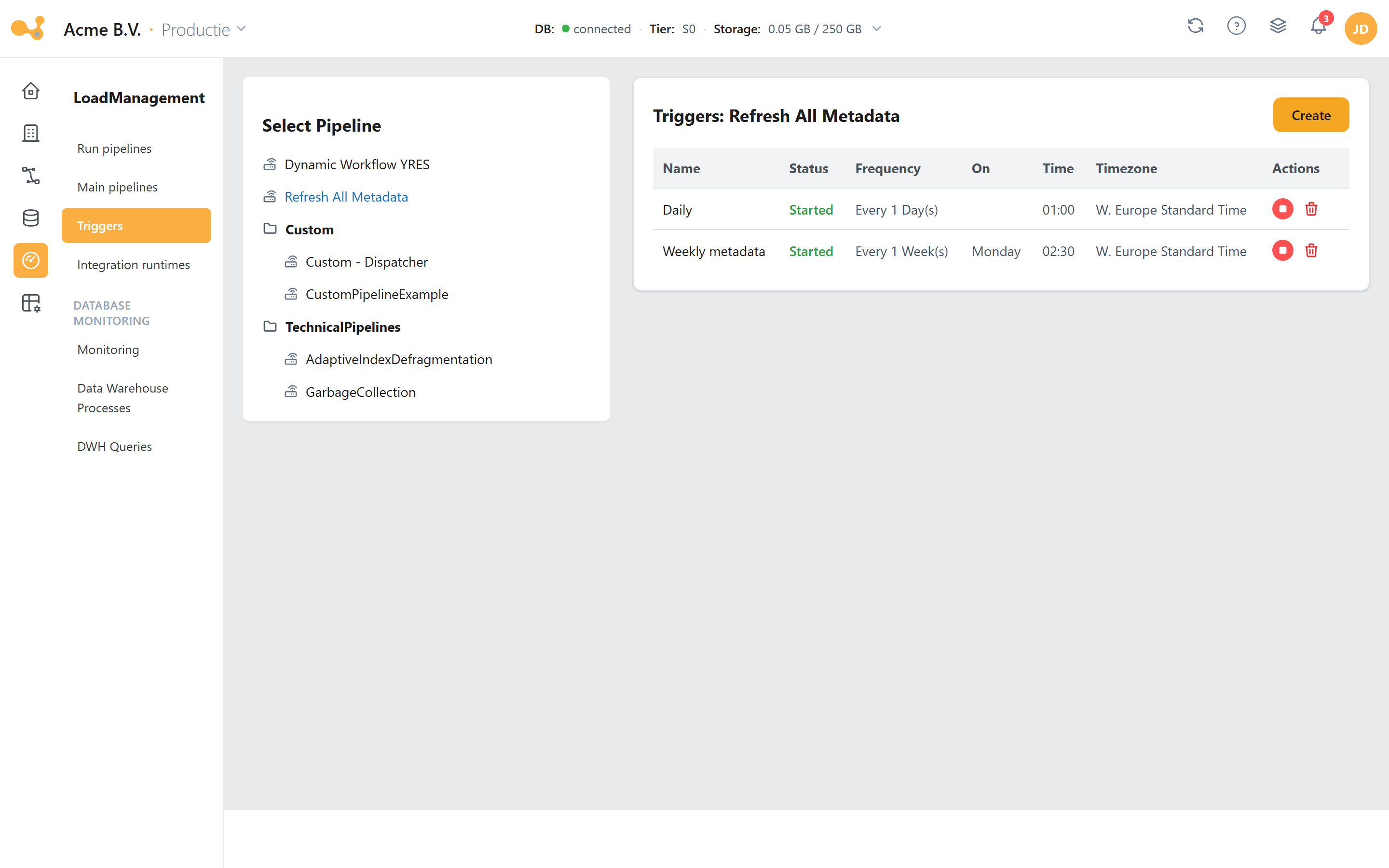Click the 01:00 time cell
Image resolution: width=1389 pixels, height=868 pixels.
[x=1058, y=210]
